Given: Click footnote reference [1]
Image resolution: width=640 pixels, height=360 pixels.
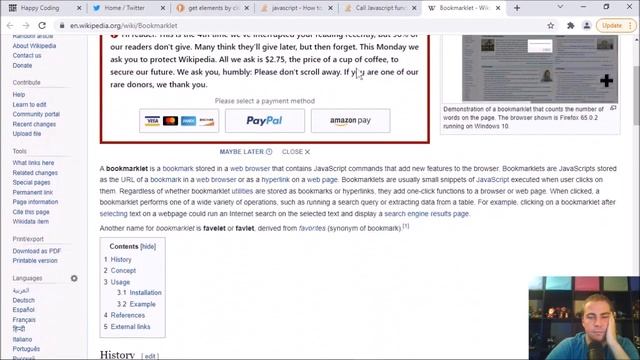Looking at the screenshot, I should [406, 226].
